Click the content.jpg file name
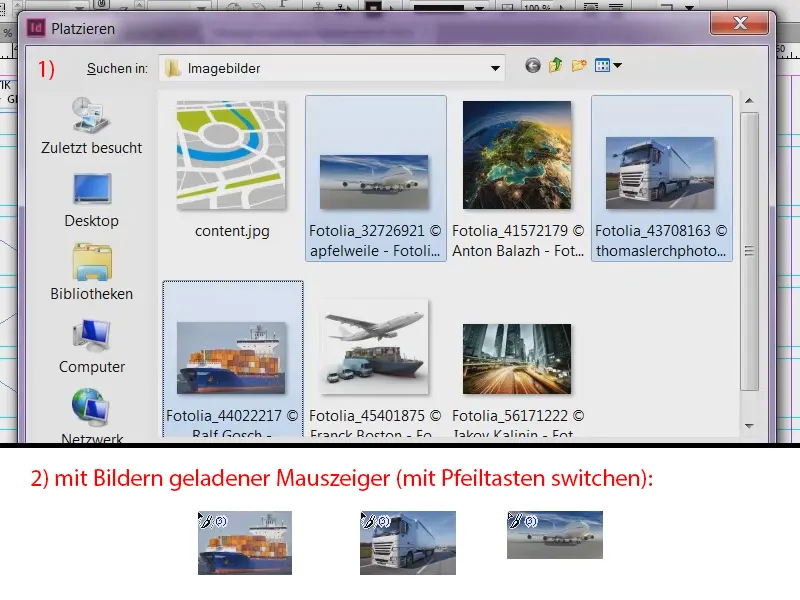Screen dimensions: 800x600 [232, 231]
